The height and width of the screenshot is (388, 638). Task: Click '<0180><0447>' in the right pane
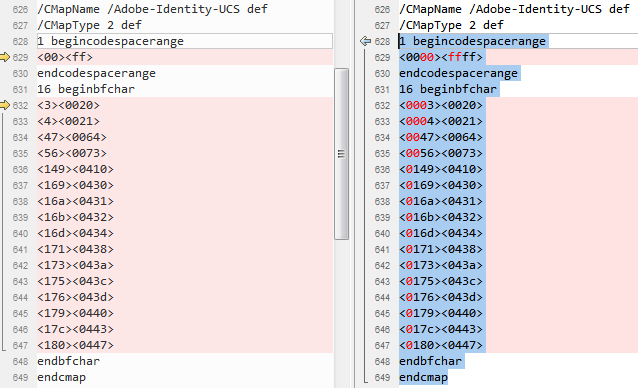pyautogui.click(x=441, y=345)
